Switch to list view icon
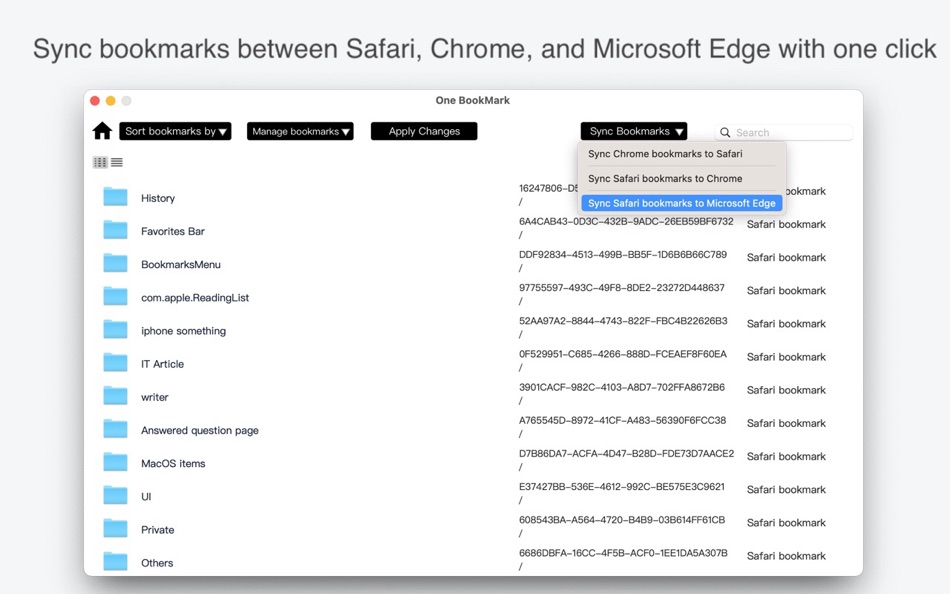The height and width of the screenshot is (594, 950). point(117,162)
